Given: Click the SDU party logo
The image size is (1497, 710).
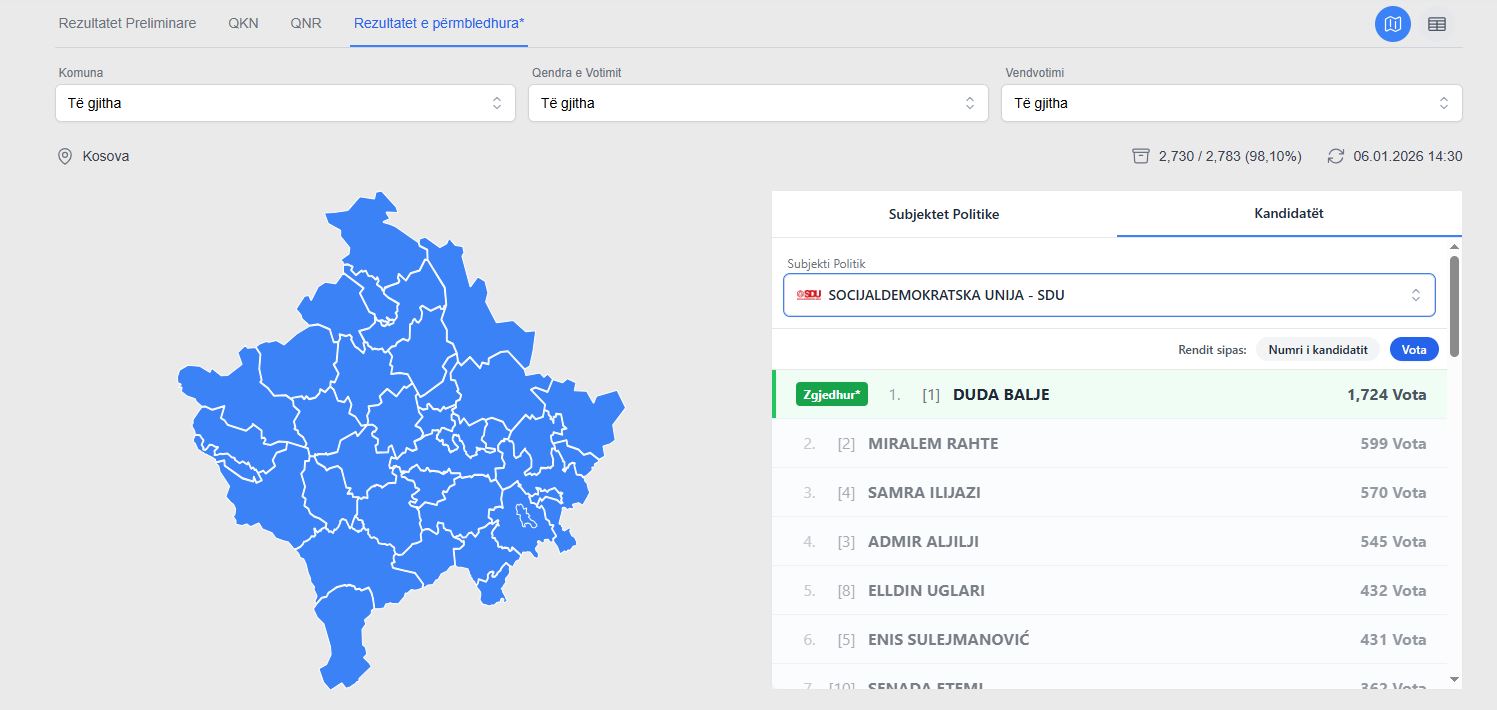Looking at the screenshot, I should [808, 295].
